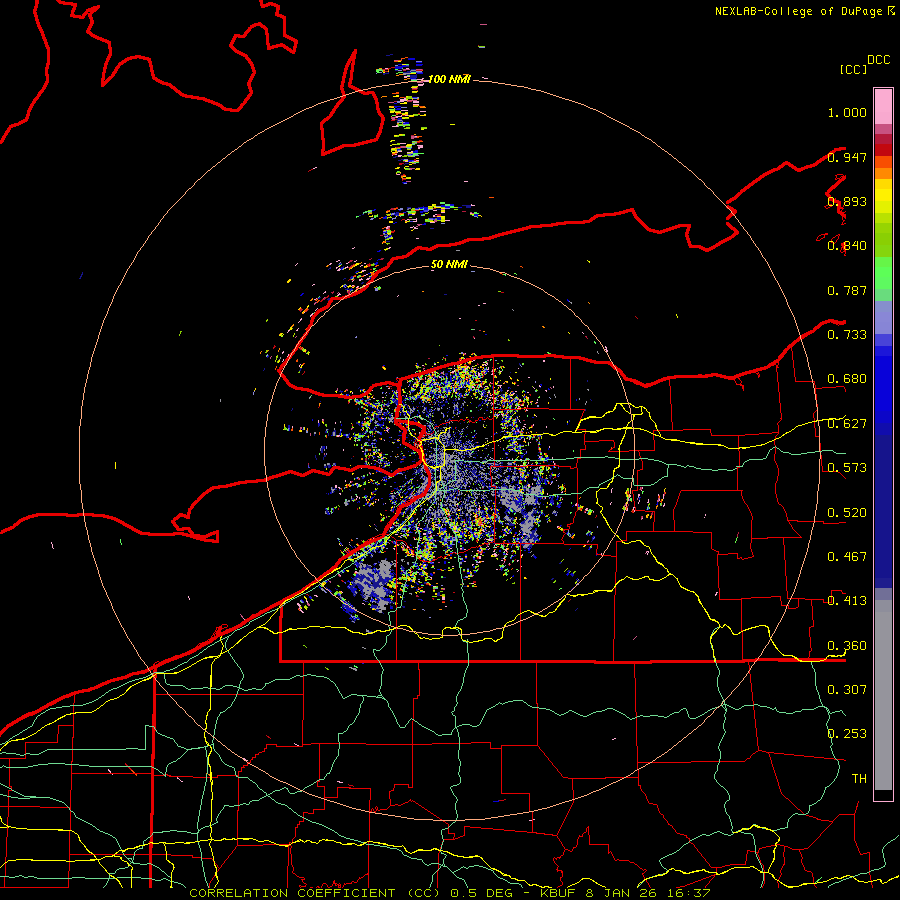Click the NEXLAB-College of DuPage watermark text
This screenshot has height=900, width=900.
pyautogui.click(x=800, y=11)
